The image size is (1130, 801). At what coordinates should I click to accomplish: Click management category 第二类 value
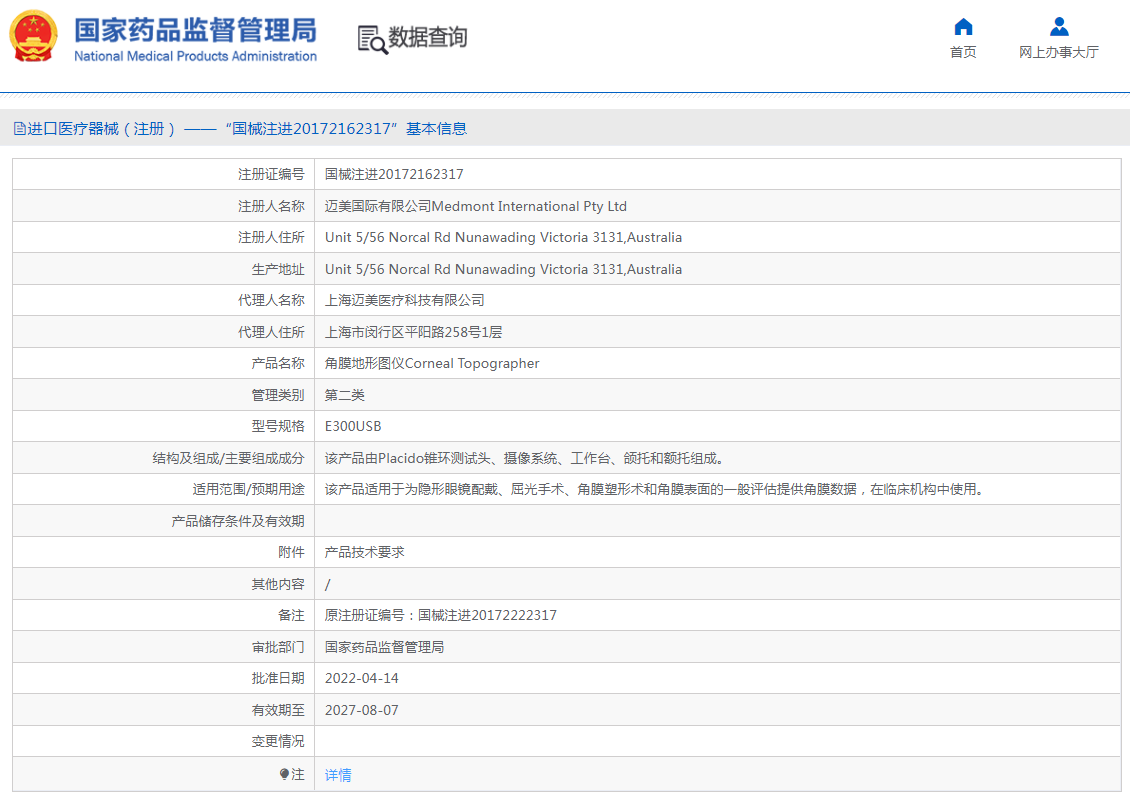(344, 395)
